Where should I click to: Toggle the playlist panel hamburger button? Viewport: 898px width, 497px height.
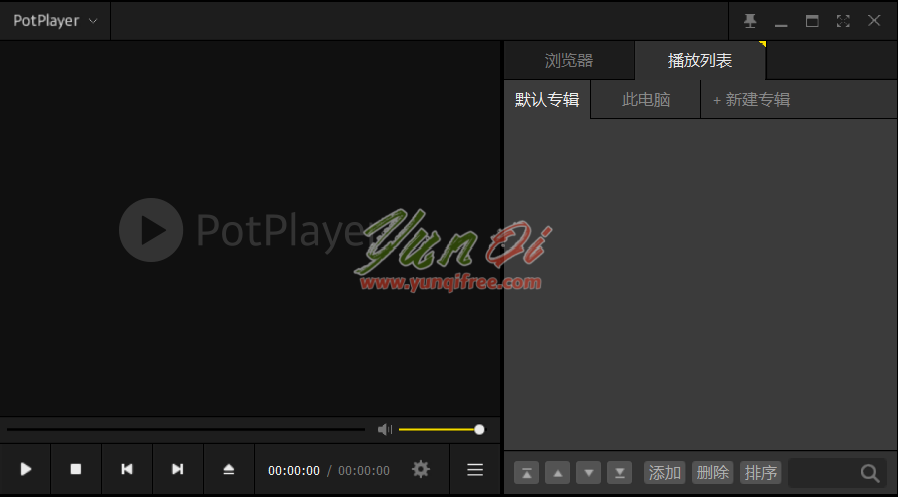click(475, 470)
